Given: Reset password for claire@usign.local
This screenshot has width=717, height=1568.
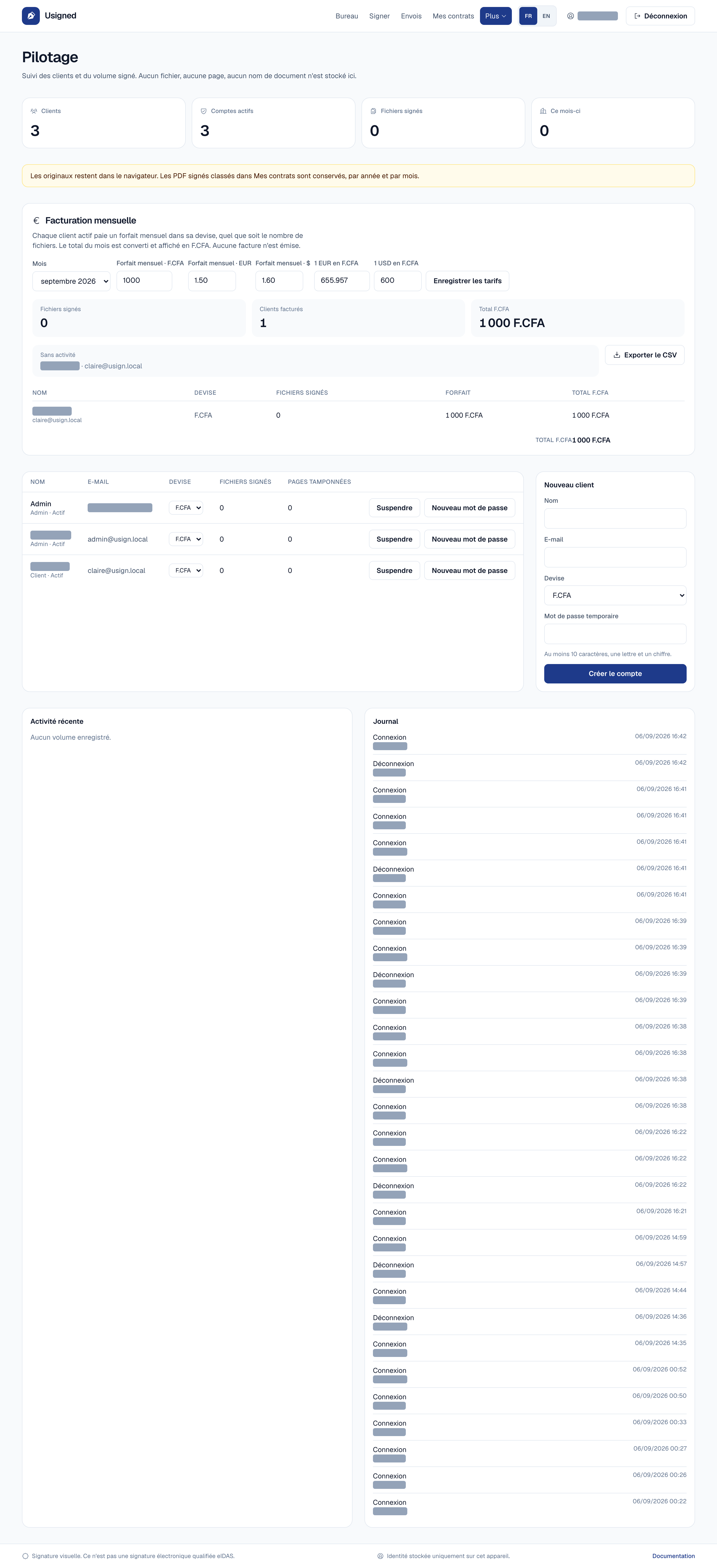Looking at the screenshot, I should (x=469, y=570).
